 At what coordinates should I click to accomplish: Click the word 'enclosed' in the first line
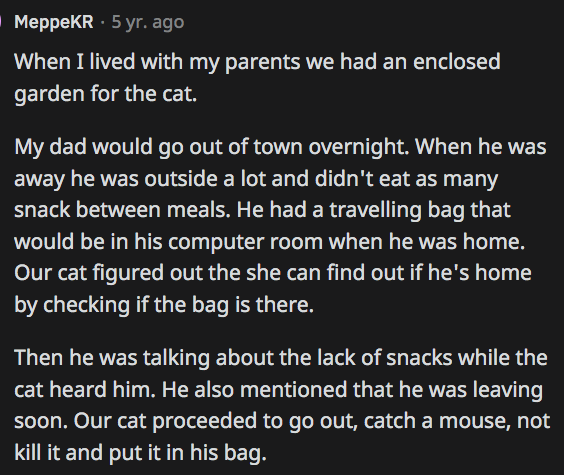pyautogui.click(x=456, y=61)
